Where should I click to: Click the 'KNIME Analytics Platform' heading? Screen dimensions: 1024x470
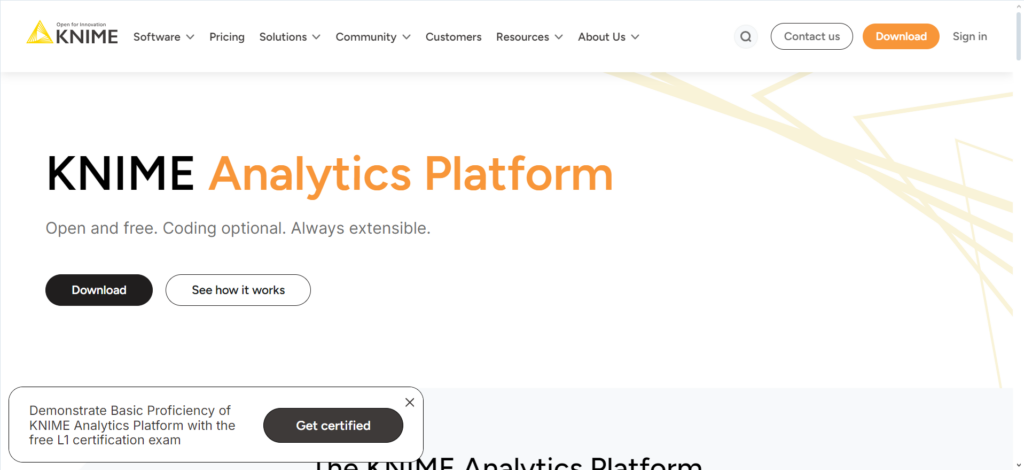coord(330,174)
